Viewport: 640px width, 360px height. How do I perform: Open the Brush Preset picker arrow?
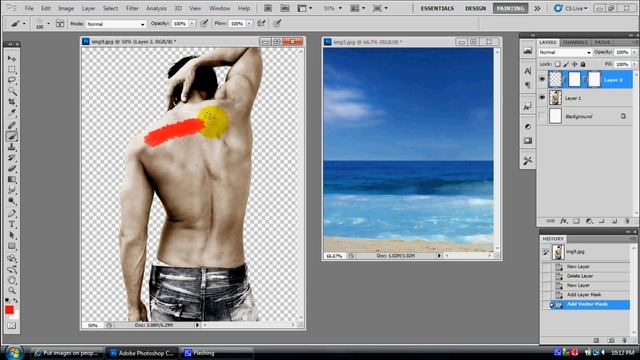(x=49, y=24)
